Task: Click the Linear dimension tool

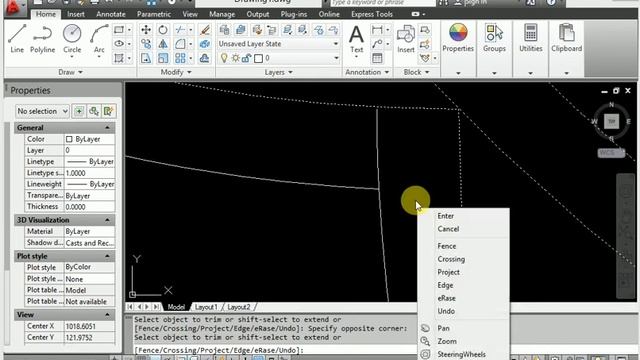Action: point(377,30)
